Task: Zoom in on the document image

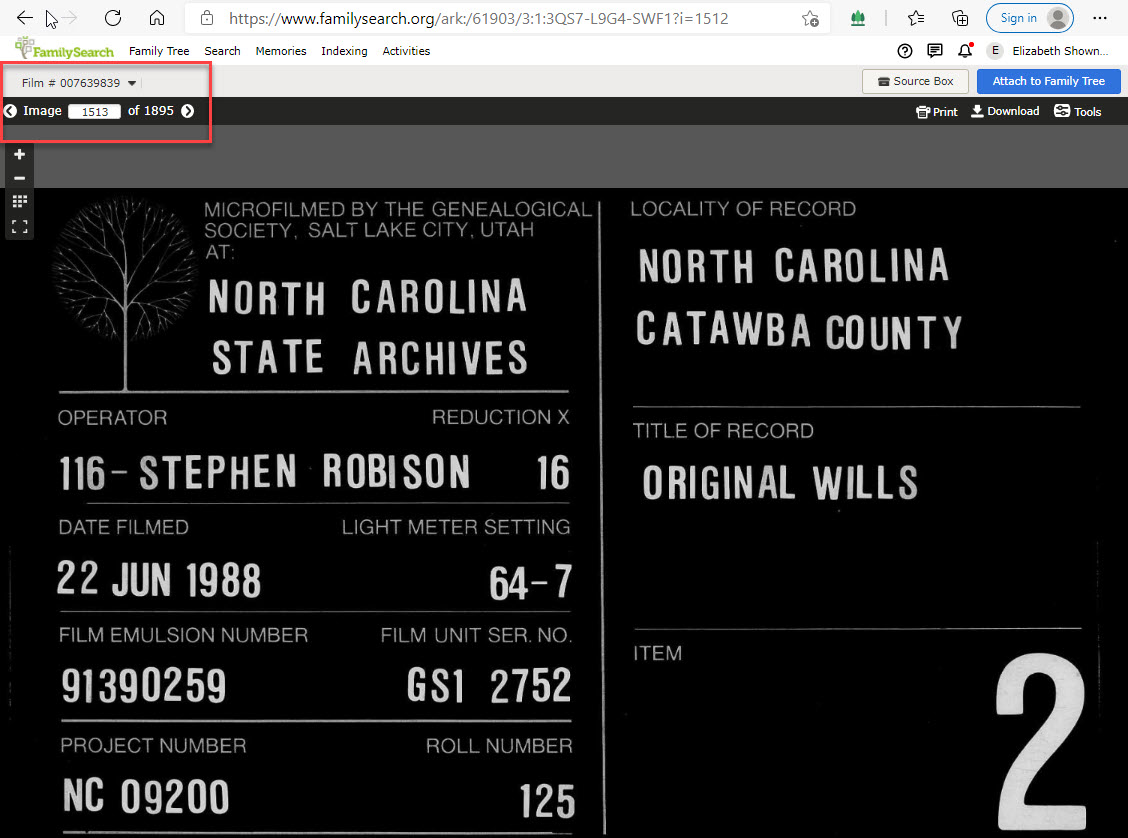Action: click(x=19, y=154)
